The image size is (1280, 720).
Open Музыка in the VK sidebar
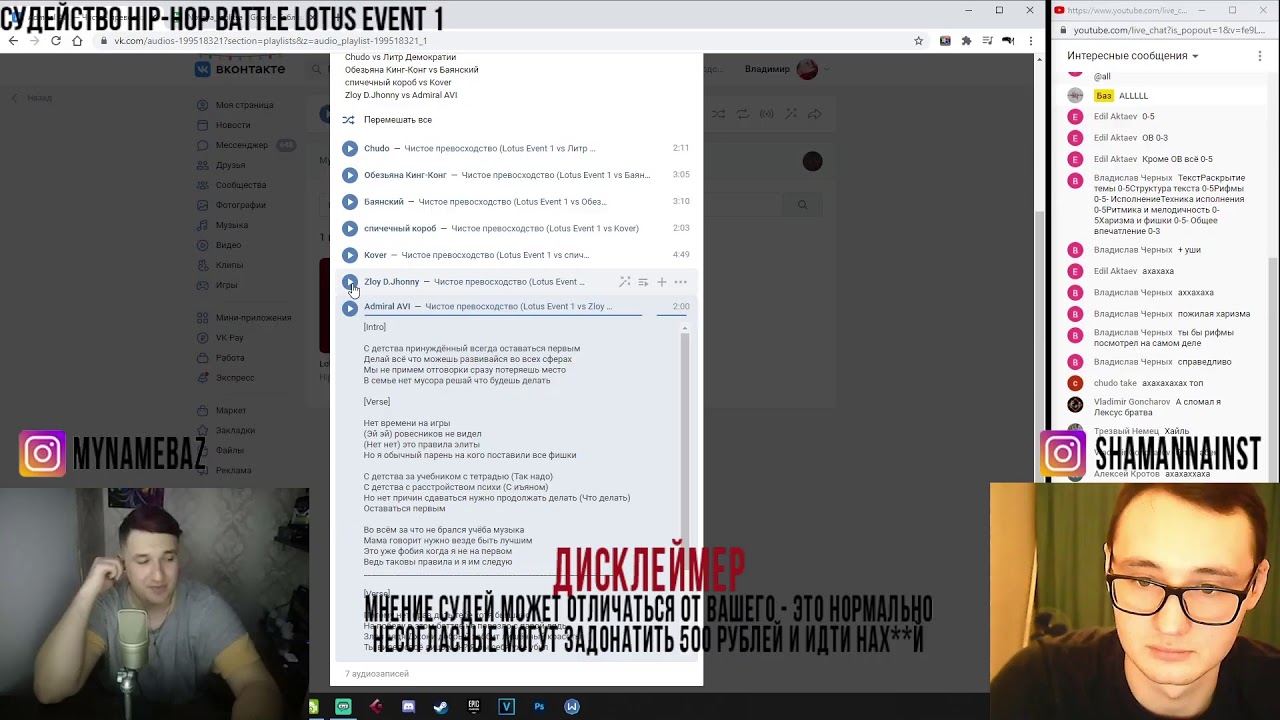tap(231, 225)
